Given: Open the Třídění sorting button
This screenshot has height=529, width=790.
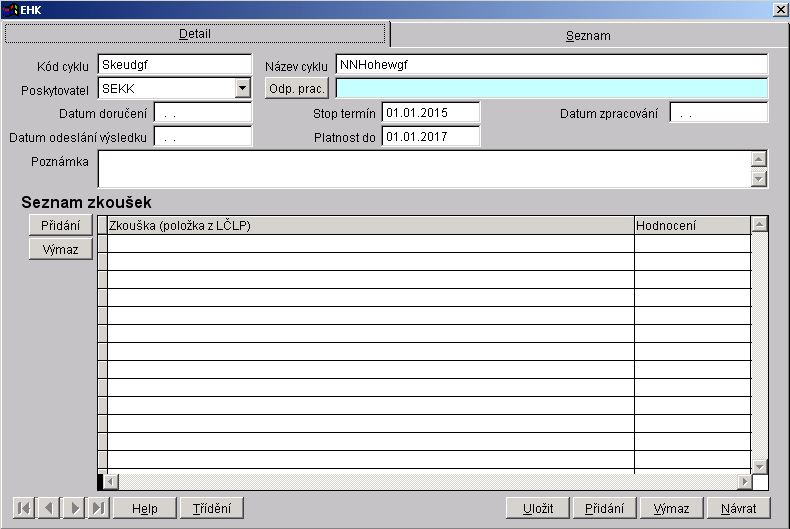Looking at the screenshot, I should tap(211, 508).
